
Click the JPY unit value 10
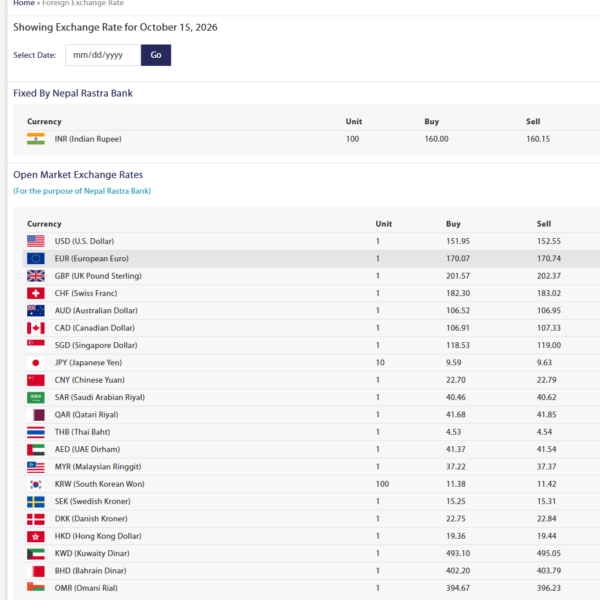tap(380, 362)
